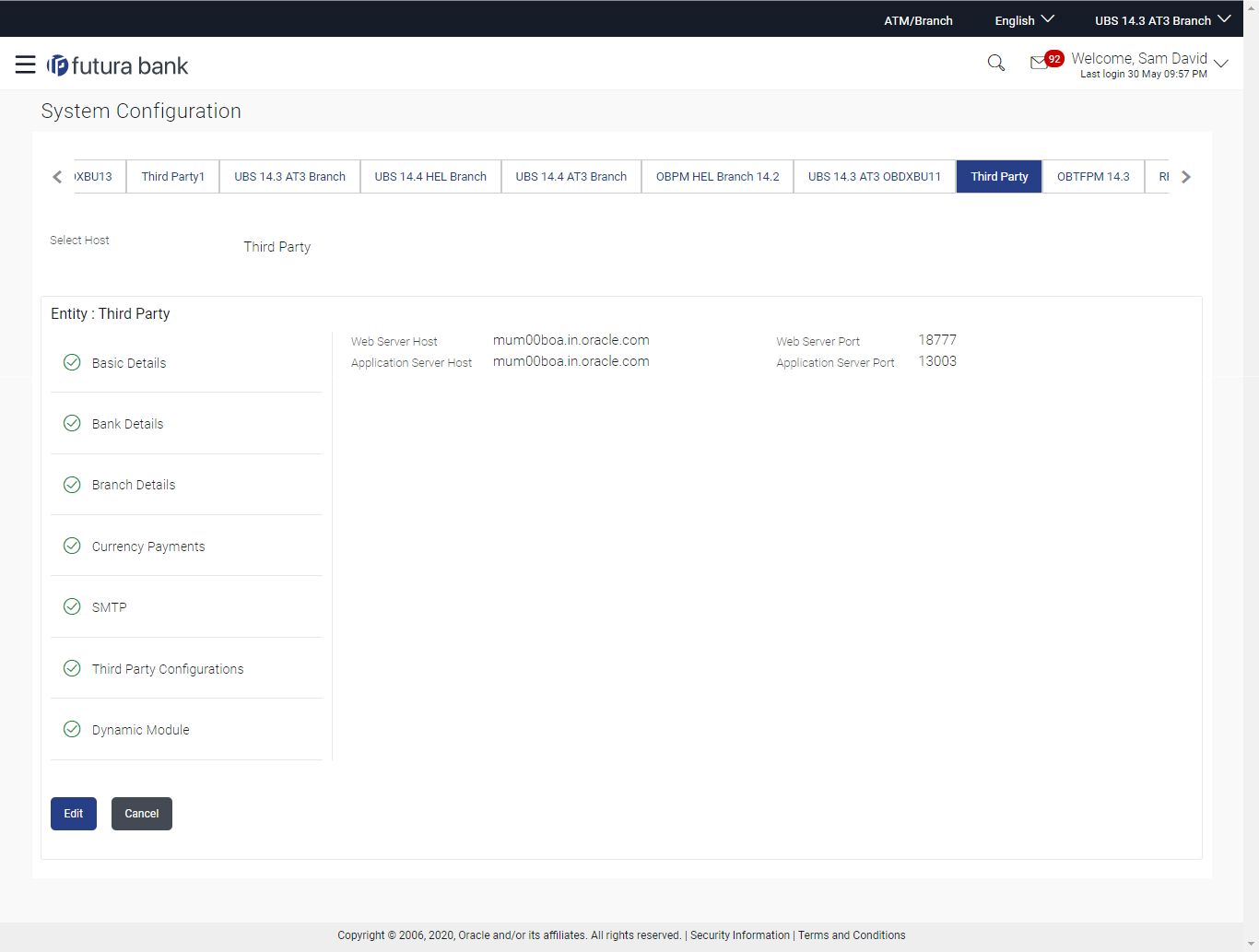This screenshot has width=1259, height=952.
Task: Click the Last login 30 May text
Action: 1144,75
